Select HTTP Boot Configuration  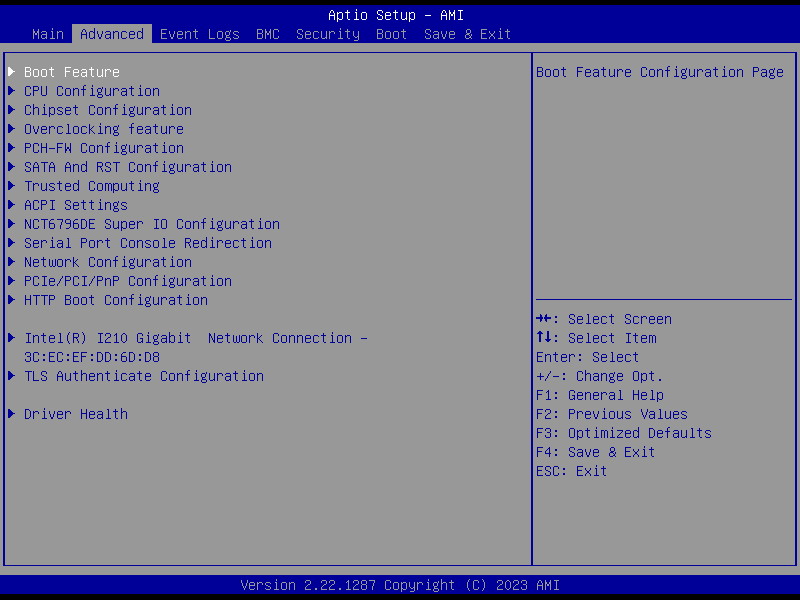(x=116, y=300)
